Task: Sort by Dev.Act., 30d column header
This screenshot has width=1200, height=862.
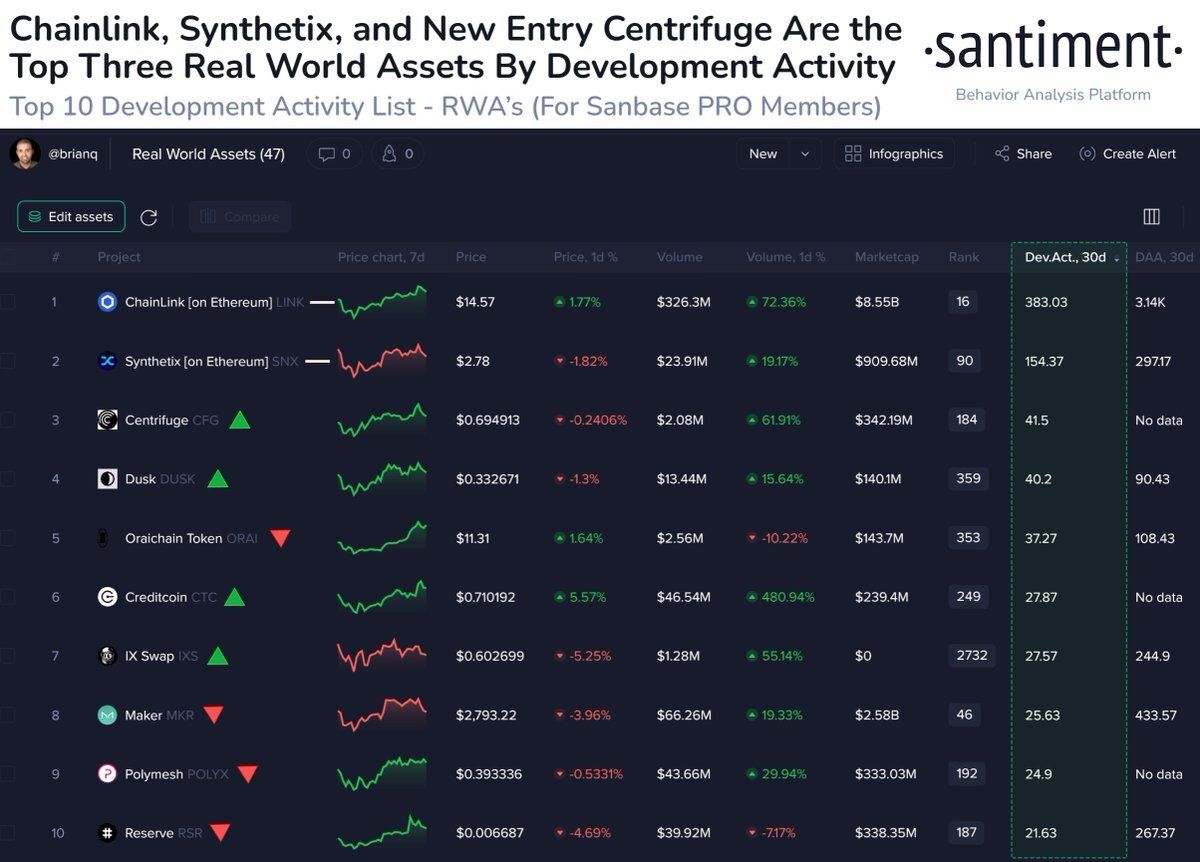Action: (x=1066, y=257)
